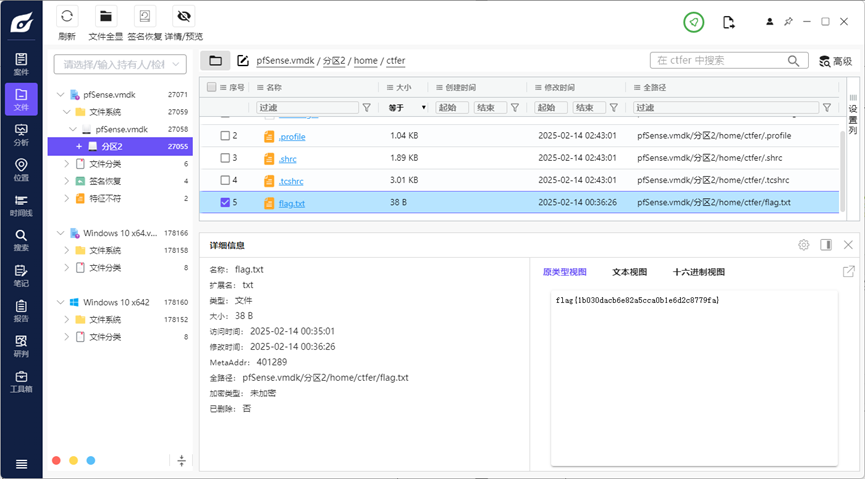Click the hamburger menu at the sidebar bottom
Viewport: 865px width, 479px height.
coord(21,464)
